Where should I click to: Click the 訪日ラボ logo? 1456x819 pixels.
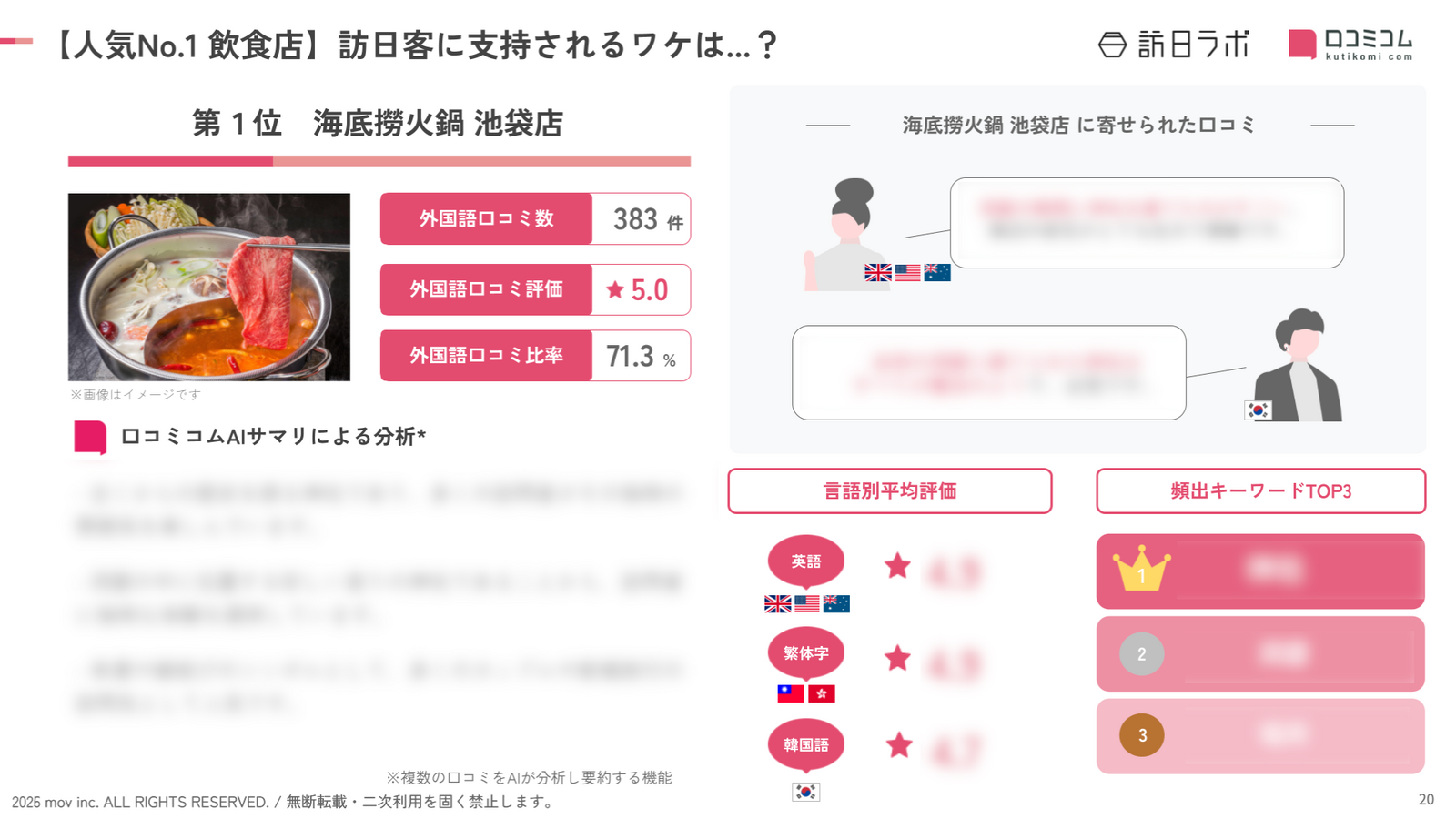click(1173, 44)
